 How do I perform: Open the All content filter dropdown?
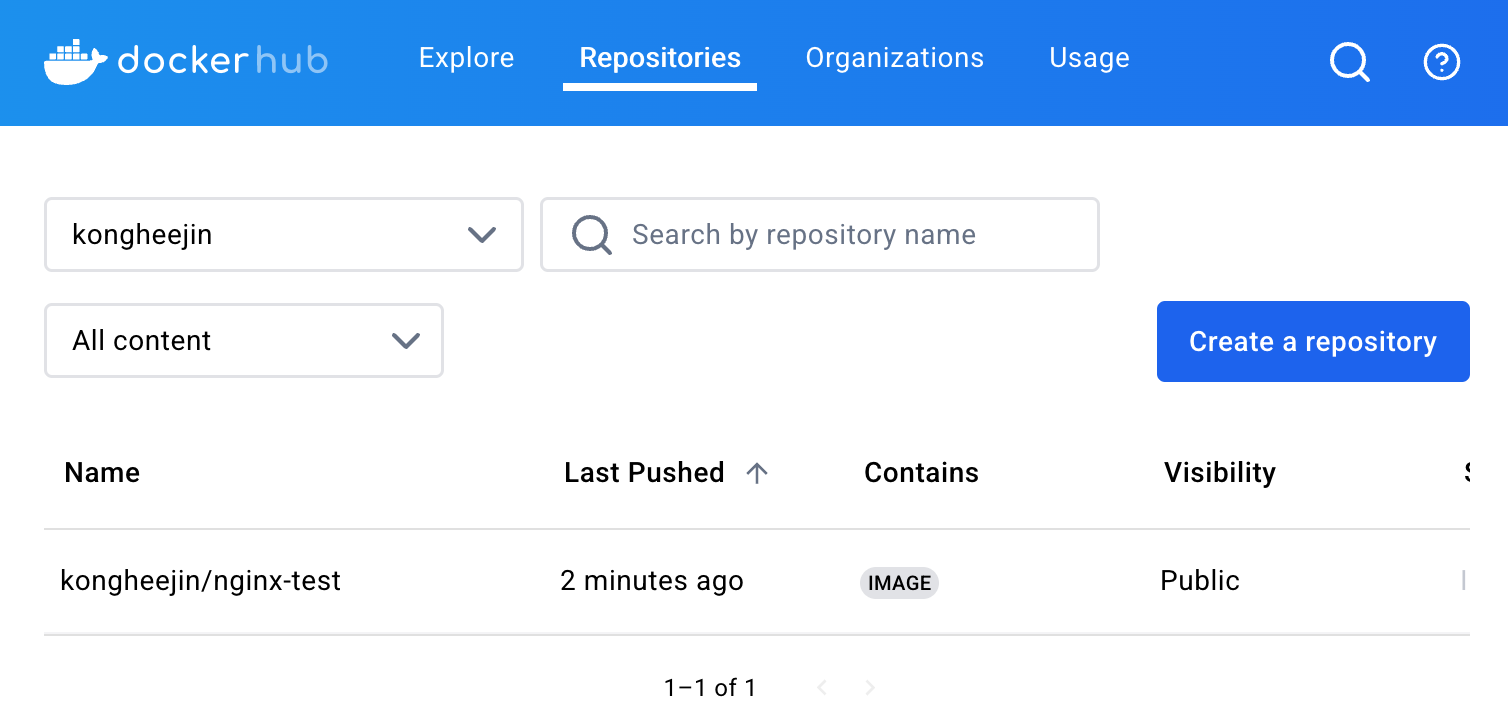tap(244, 341)
